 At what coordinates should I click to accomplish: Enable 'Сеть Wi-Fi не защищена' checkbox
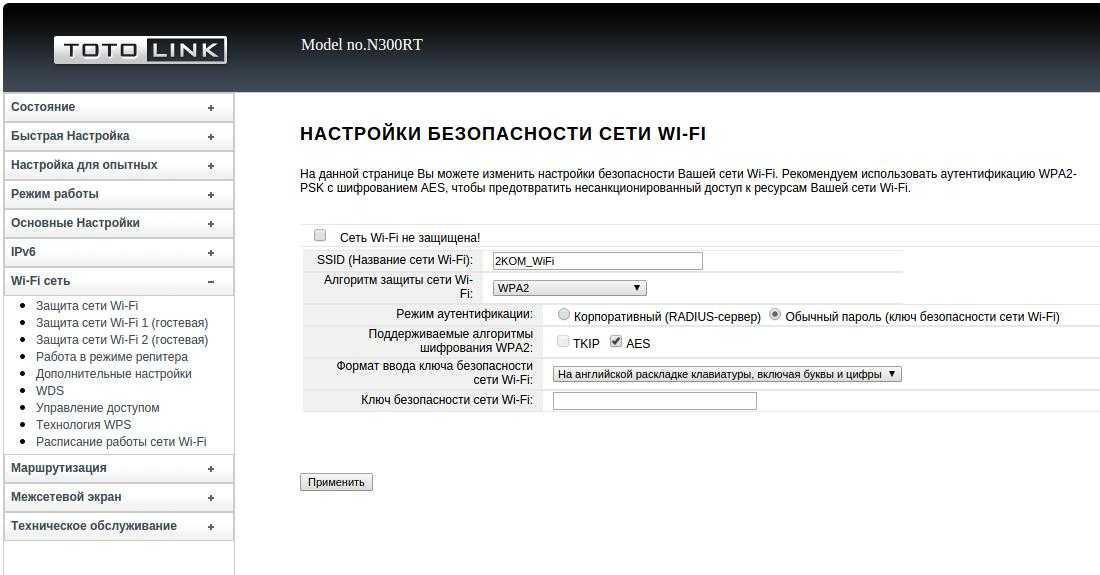(x=320, y=236)
